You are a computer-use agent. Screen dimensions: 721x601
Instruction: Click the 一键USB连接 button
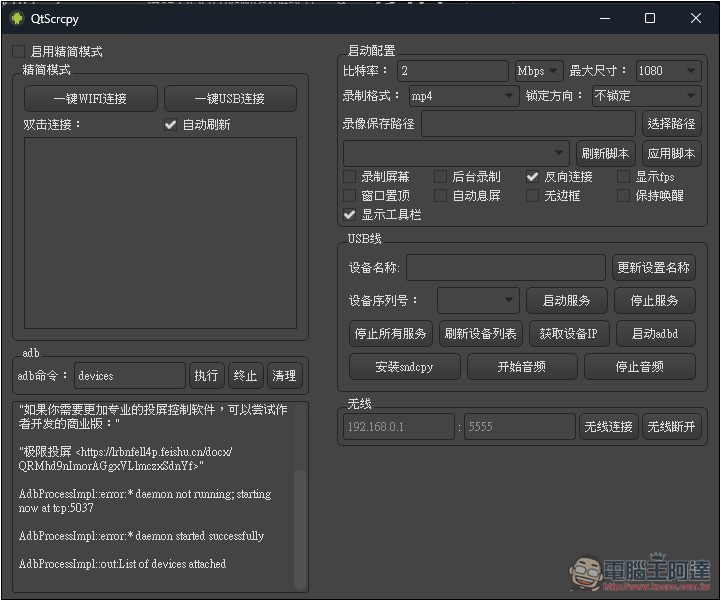tap(230, 98)
